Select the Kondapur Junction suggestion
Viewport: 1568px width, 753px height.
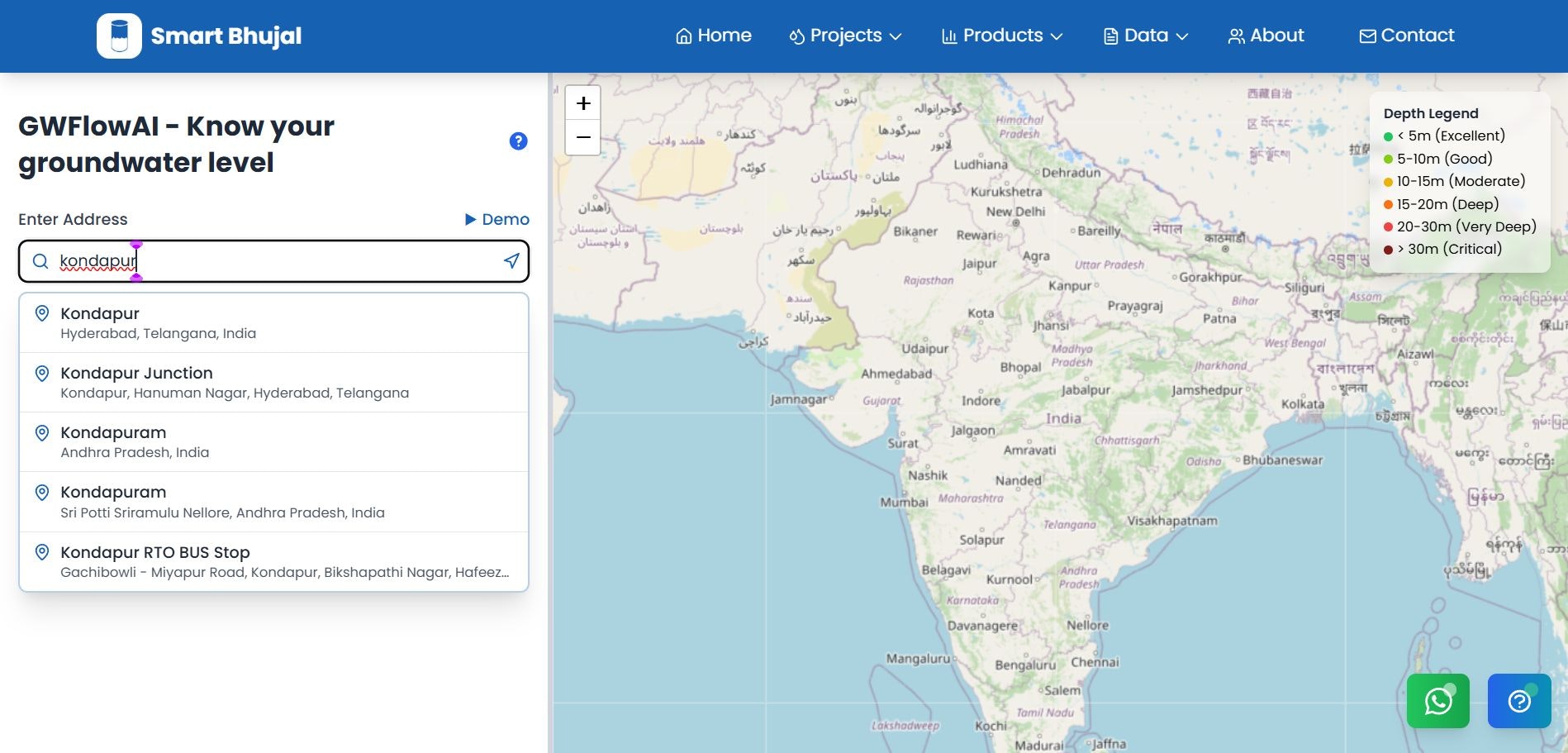tap(273, 383)
